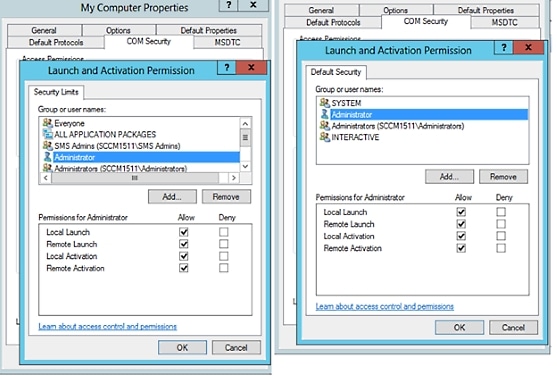Toggle Allow Remote Launch in Default Security dialog

(x=461, y=224)
